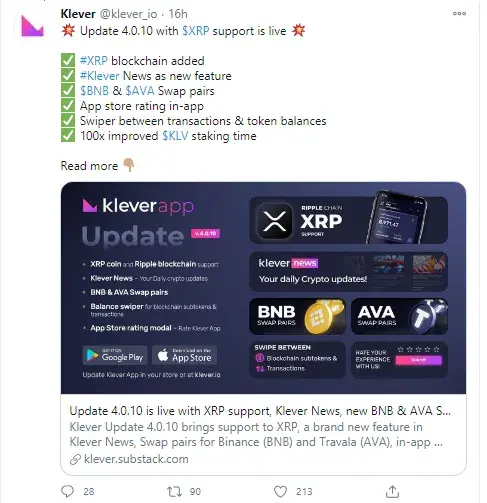Open the Klever account name
The height and width of the screenshot is (503, 487).
coord(78,14)
